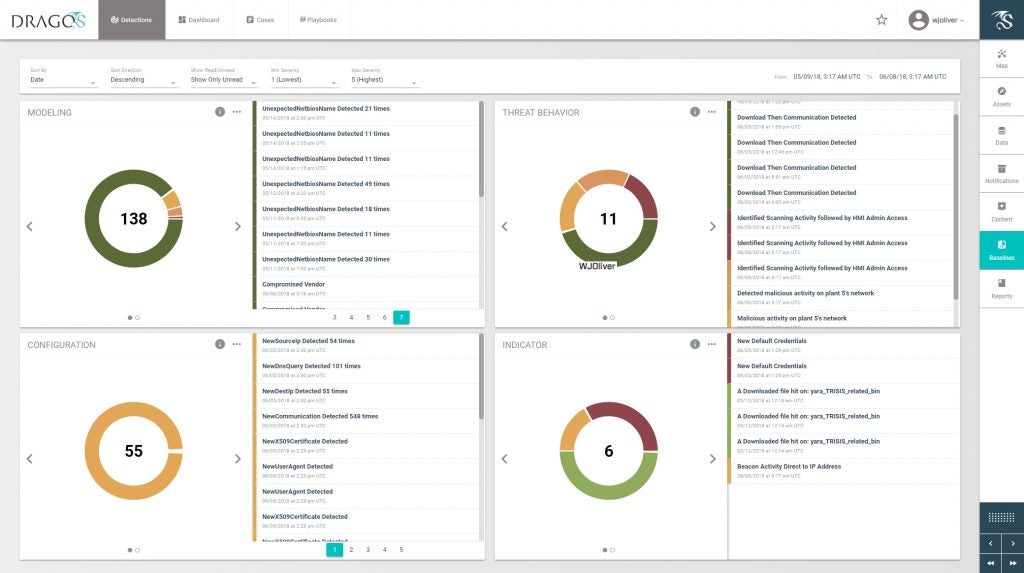Go to next Indicator chart
The width and height of the screenshot is (1024, 573).
point(712,459)
